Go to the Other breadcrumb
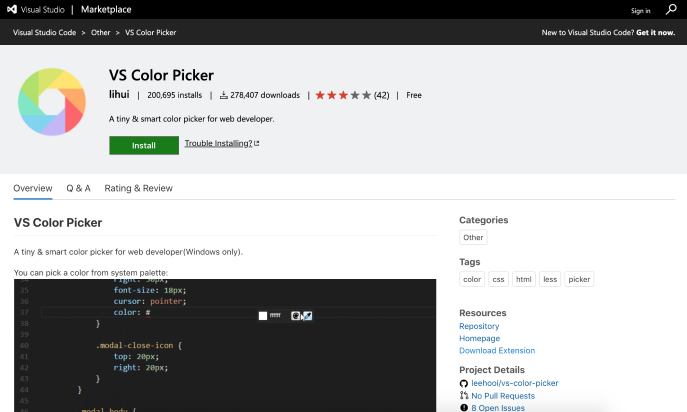The height and width of the screenshot is (412, 687). click(100, 32)
